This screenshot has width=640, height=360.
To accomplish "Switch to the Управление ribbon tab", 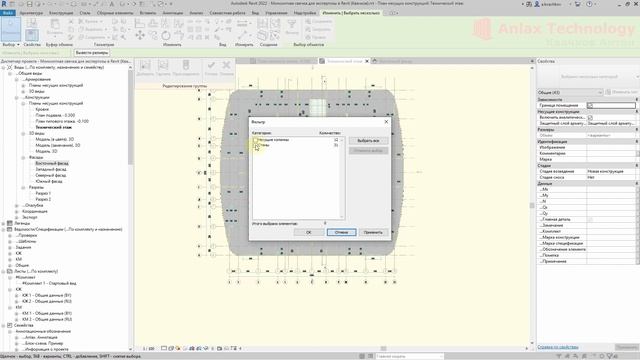I will pos(276,13).
